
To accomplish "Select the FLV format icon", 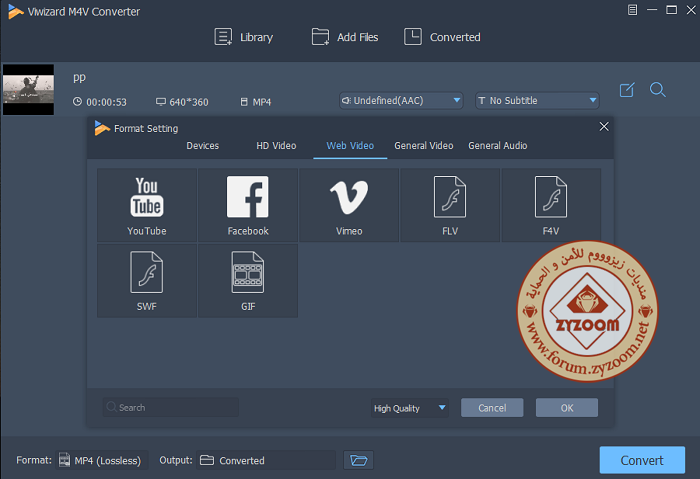I will pos(450,197).
